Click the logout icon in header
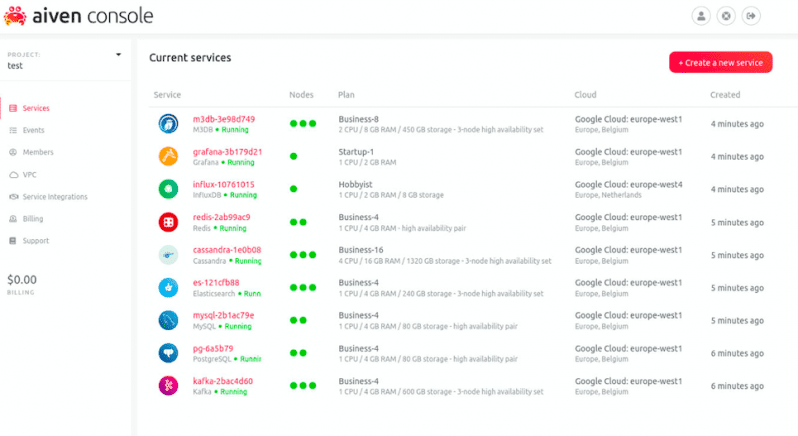The width and height of the screenshot is (798, 436). [x=752, y=16]
